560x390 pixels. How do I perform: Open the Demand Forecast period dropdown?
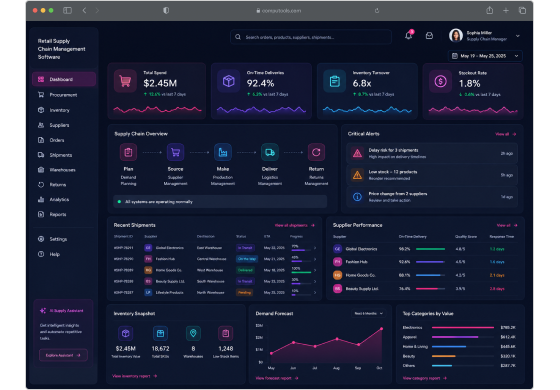pyautogui.click(x=369, y=313)
